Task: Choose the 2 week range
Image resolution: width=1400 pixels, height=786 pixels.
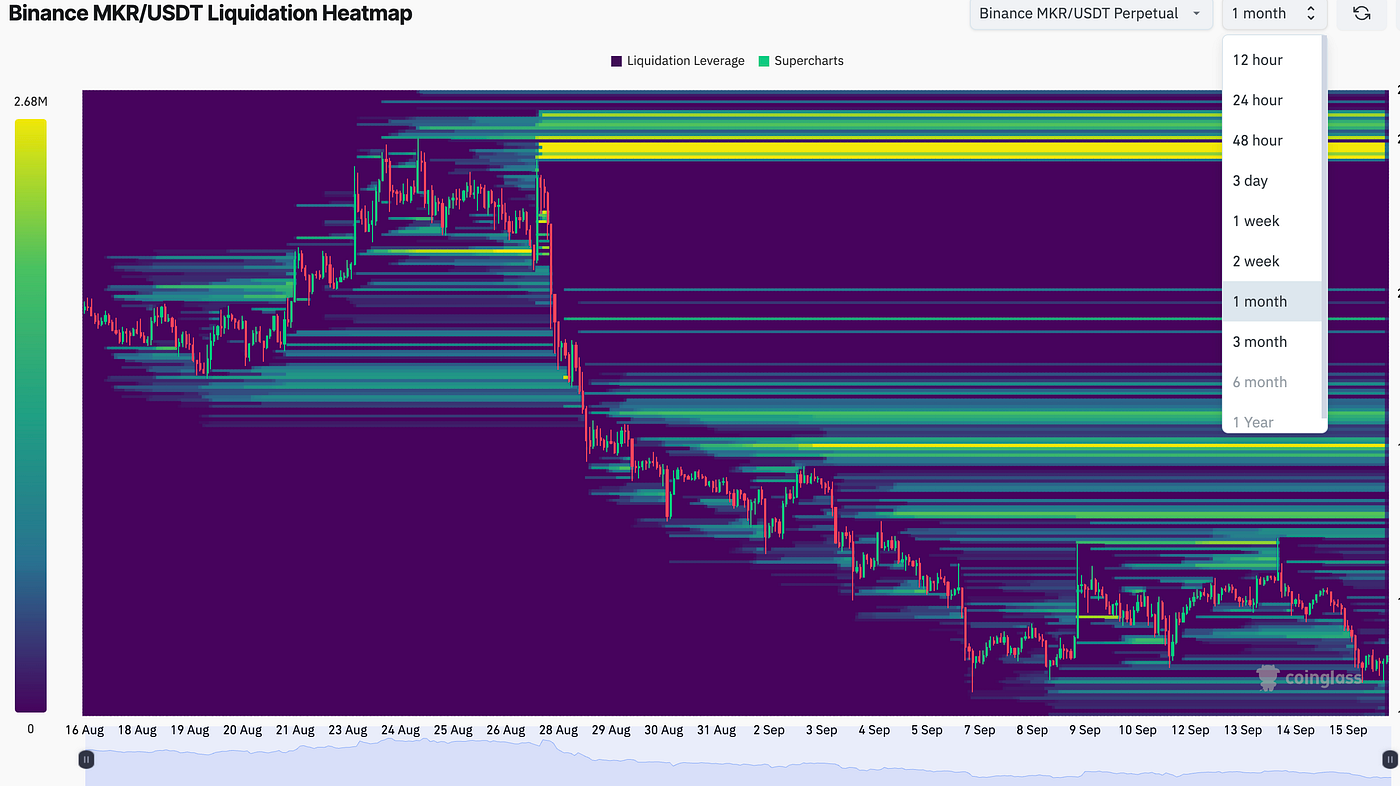Action: pos(1272,261)
